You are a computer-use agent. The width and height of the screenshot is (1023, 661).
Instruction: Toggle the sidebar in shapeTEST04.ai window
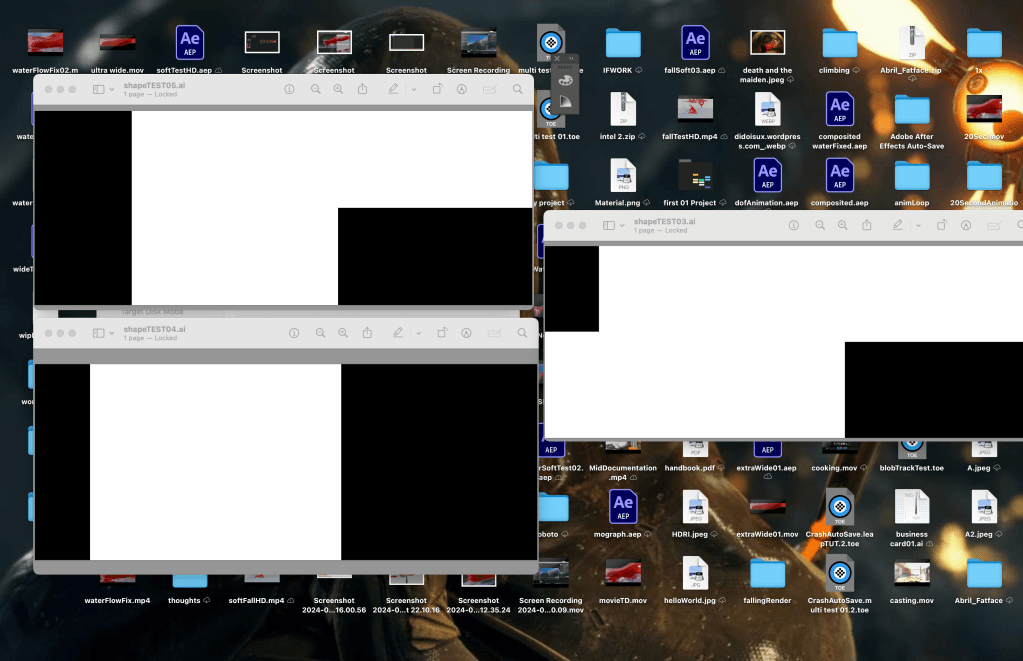point(99,332)
